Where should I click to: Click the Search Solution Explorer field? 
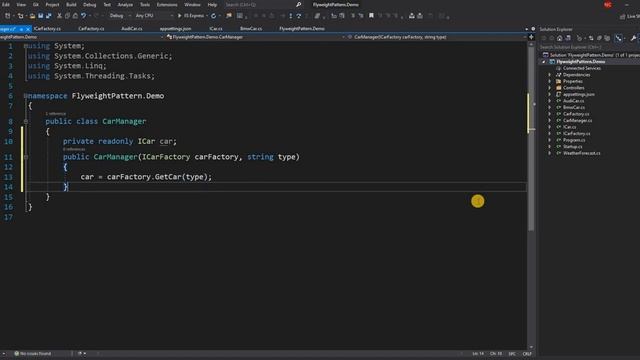588,47
